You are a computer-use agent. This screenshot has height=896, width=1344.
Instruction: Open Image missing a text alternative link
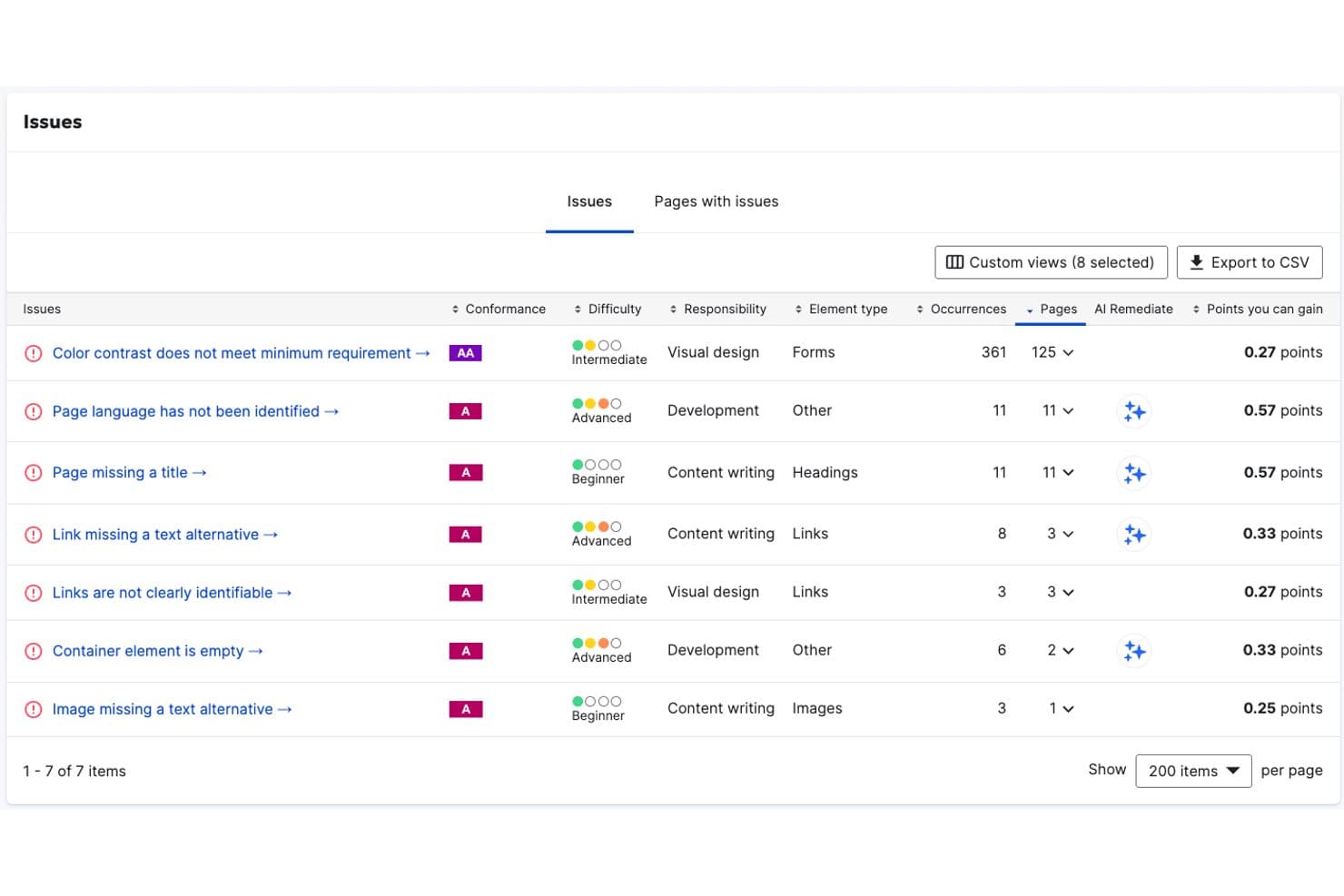pyautogui.click(x=172, y=709)
